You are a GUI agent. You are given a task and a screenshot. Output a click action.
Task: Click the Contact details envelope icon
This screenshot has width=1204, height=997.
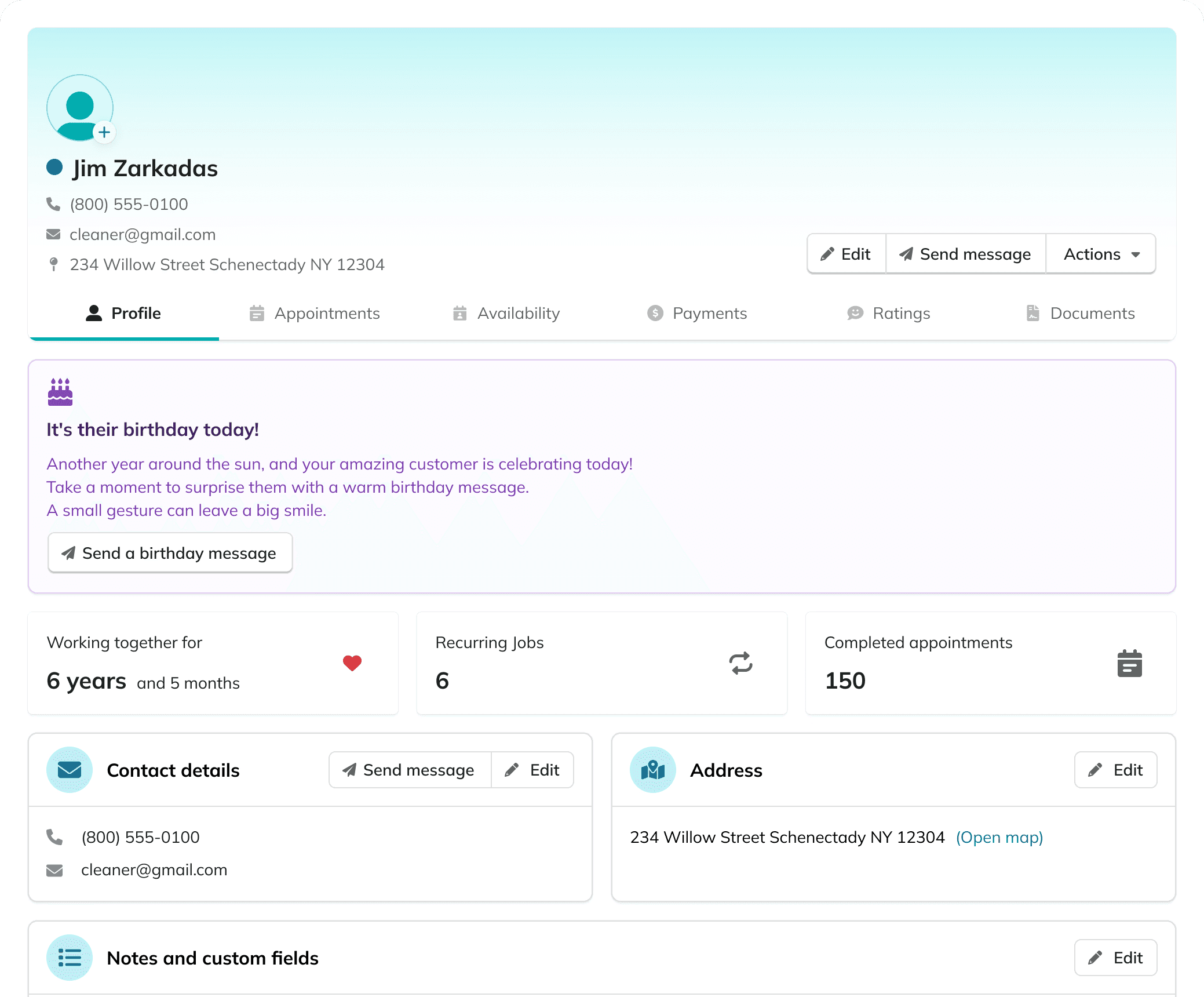point(70,770)
